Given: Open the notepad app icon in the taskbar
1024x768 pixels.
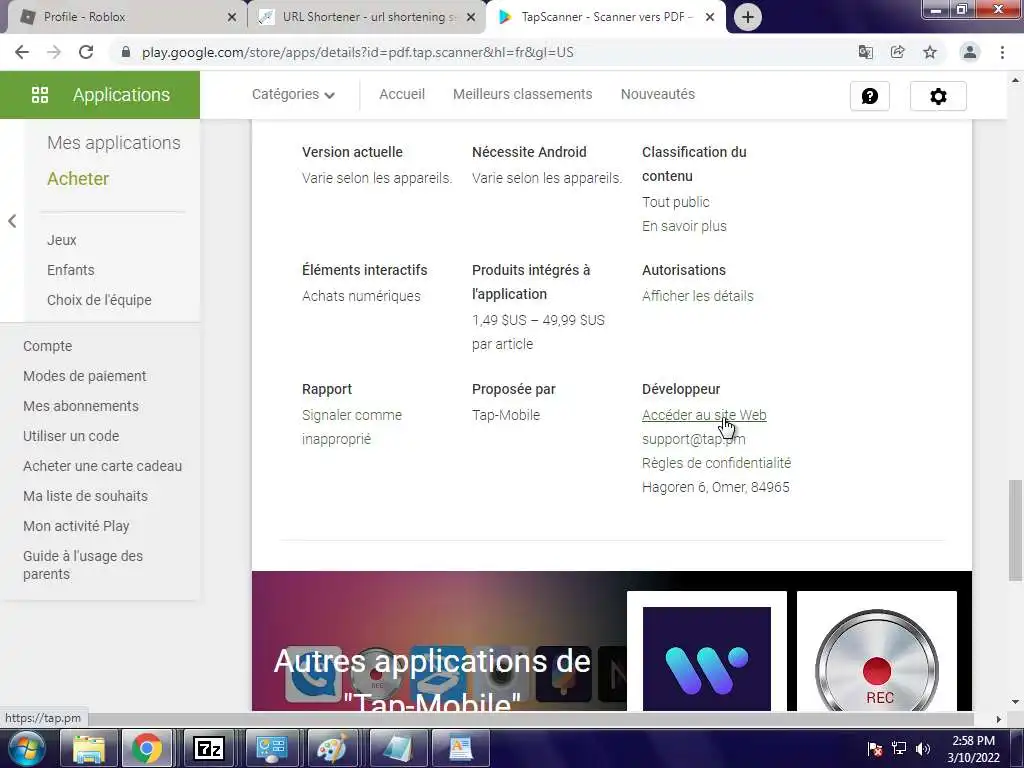Looking at the screenshot, I should click(398, 748).
